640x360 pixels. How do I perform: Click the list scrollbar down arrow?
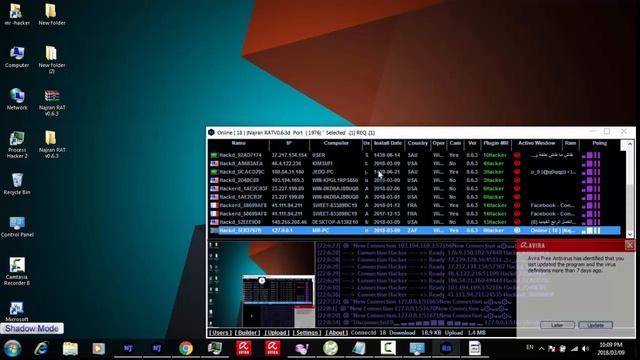pos(629,234)
